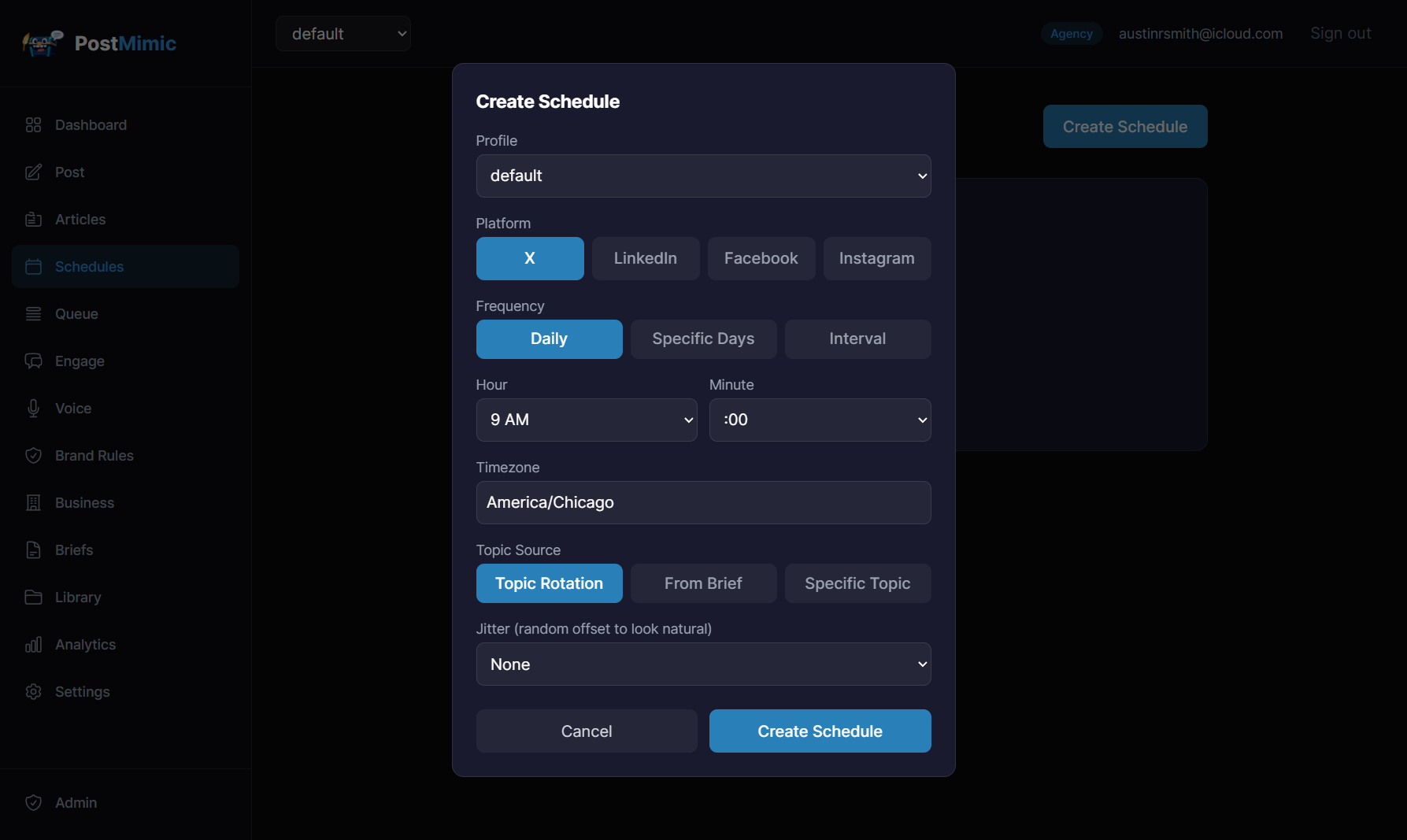
Task: Sign out of the account
Action: coord(1341,34)
